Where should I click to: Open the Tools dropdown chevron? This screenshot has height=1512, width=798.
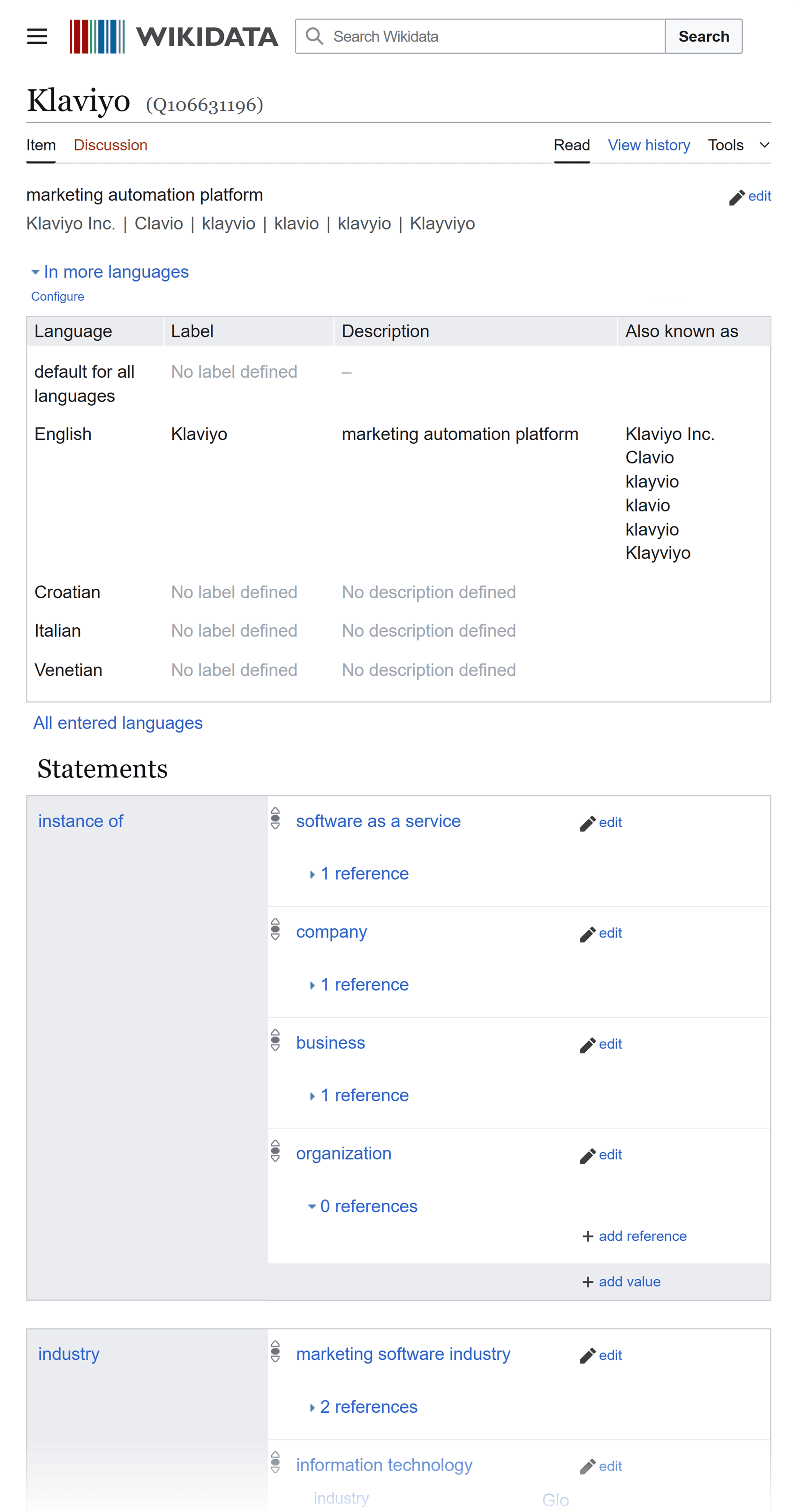[x=764, y=145]
